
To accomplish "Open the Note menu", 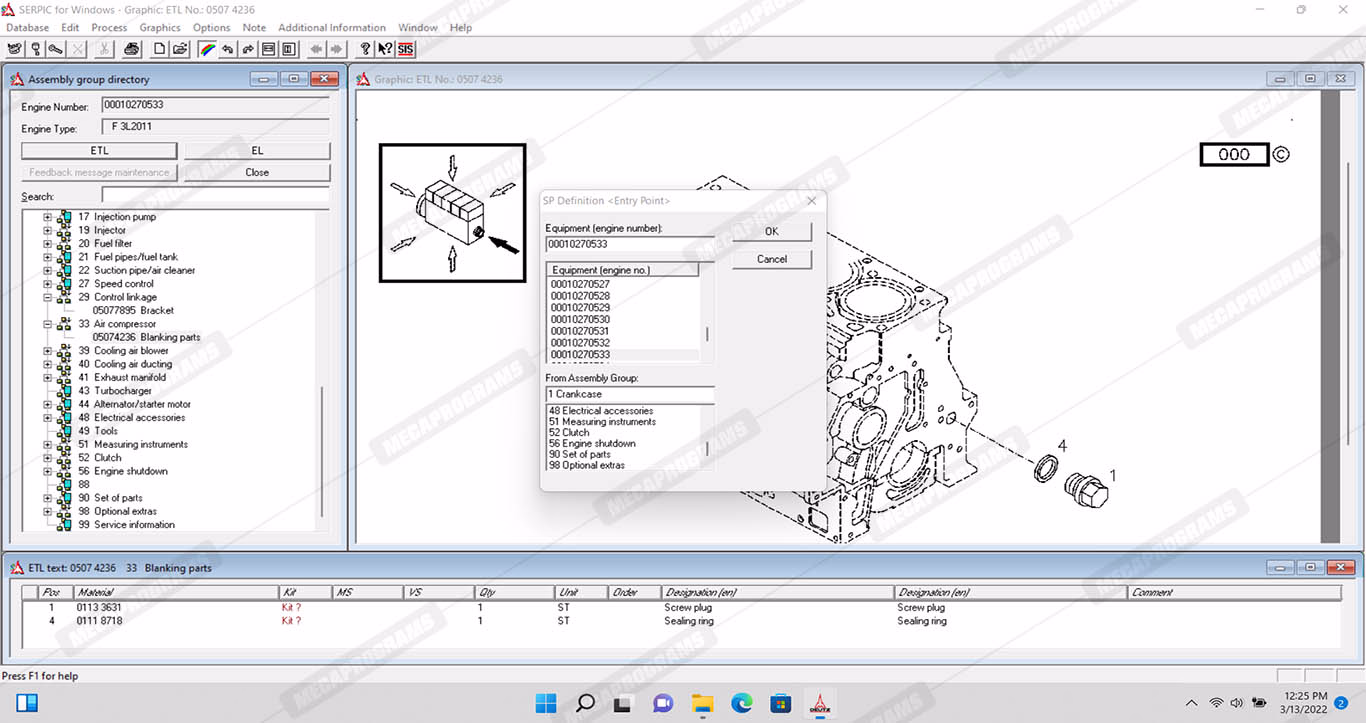I will [x=254, y=28].
